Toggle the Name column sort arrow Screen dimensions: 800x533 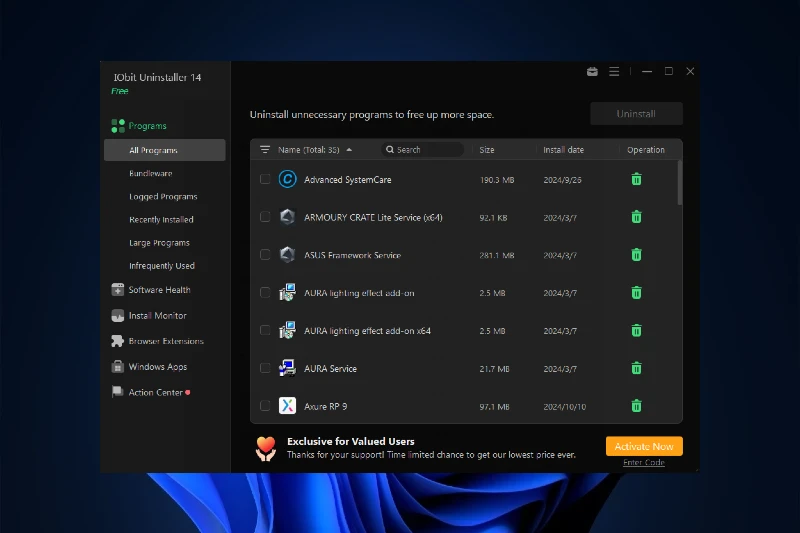pyautogui.click(x=349, y=150)
